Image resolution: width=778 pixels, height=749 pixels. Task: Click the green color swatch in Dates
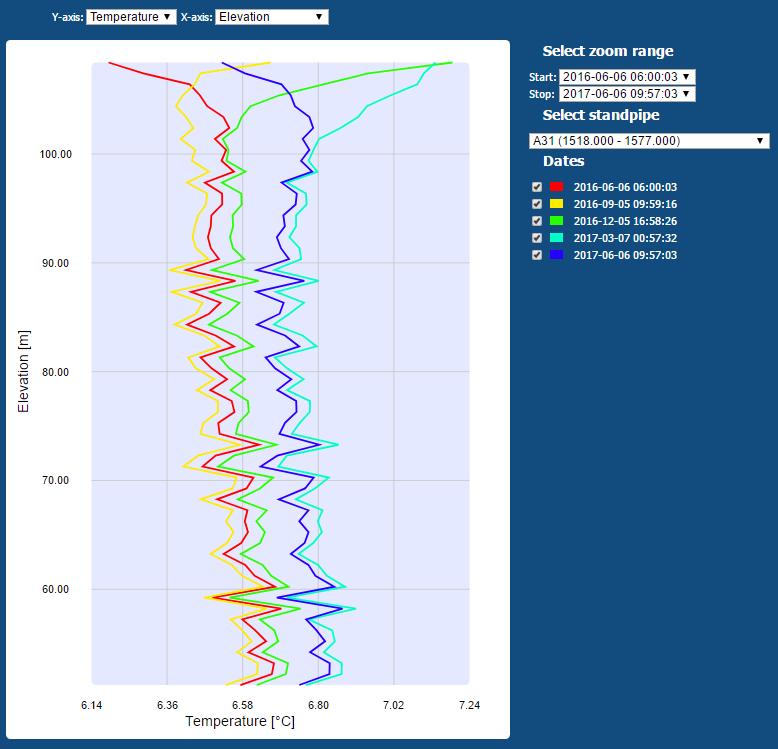557,221
